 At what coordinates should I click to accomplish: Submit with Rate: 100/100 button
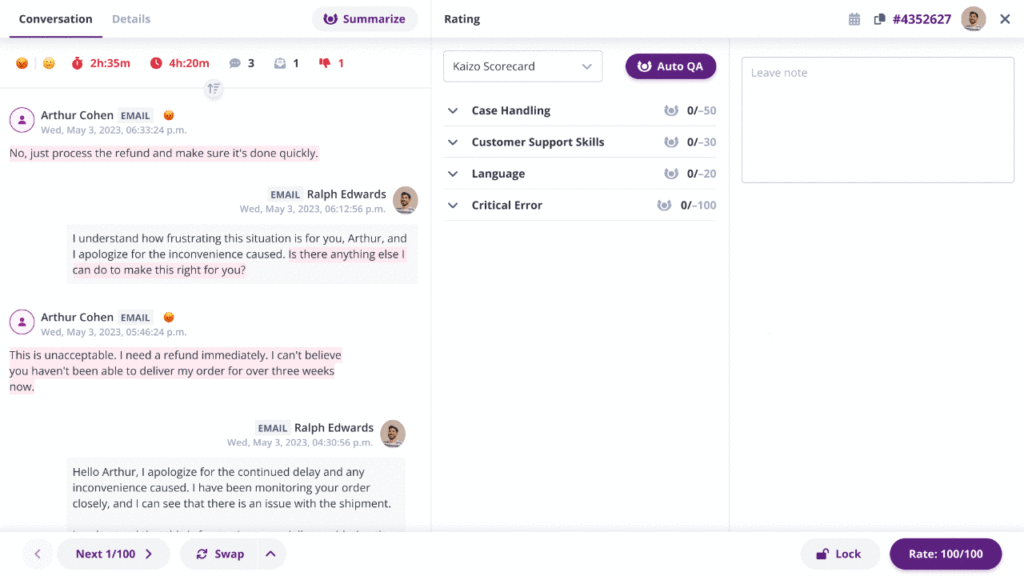pyautogui.click(x=945, y=554)
